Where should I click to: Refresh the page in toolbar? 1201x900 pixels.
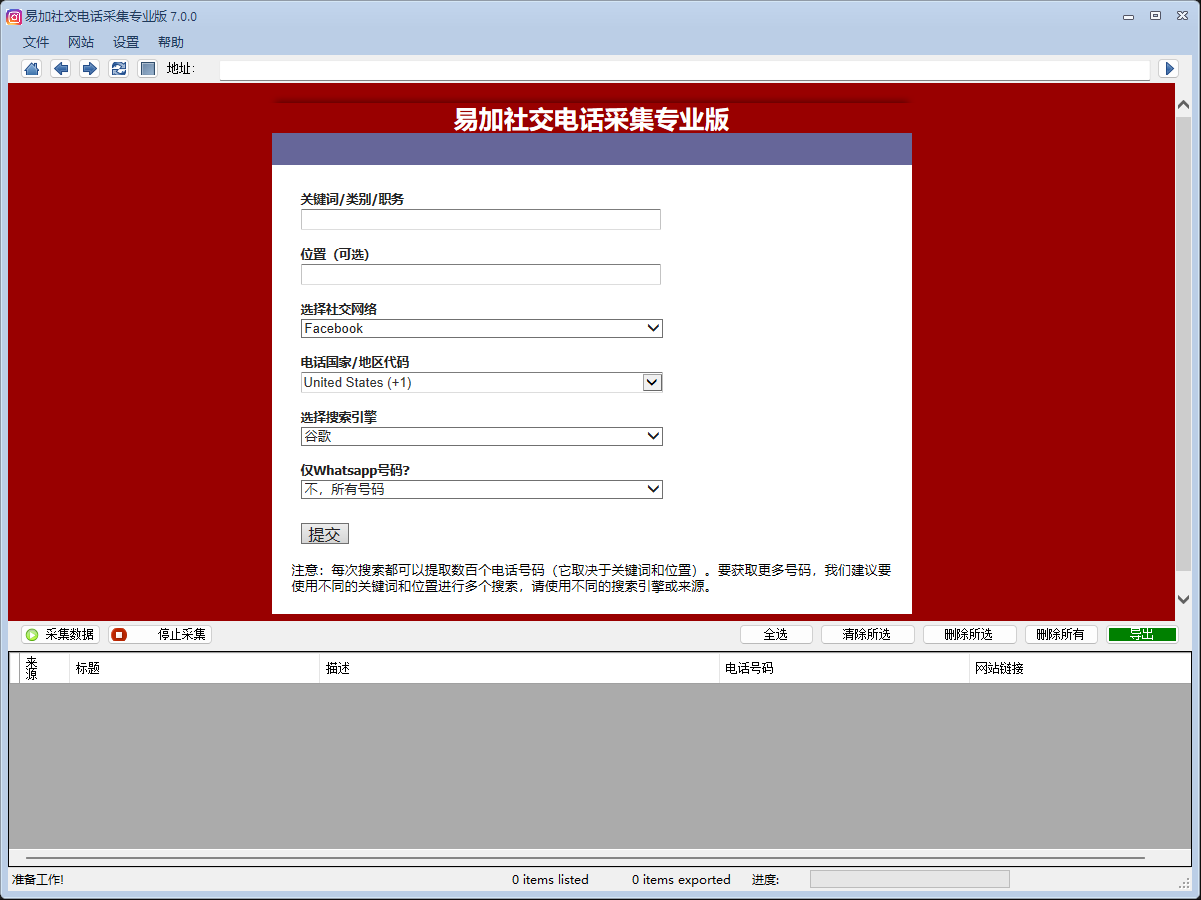click(118, 69)
